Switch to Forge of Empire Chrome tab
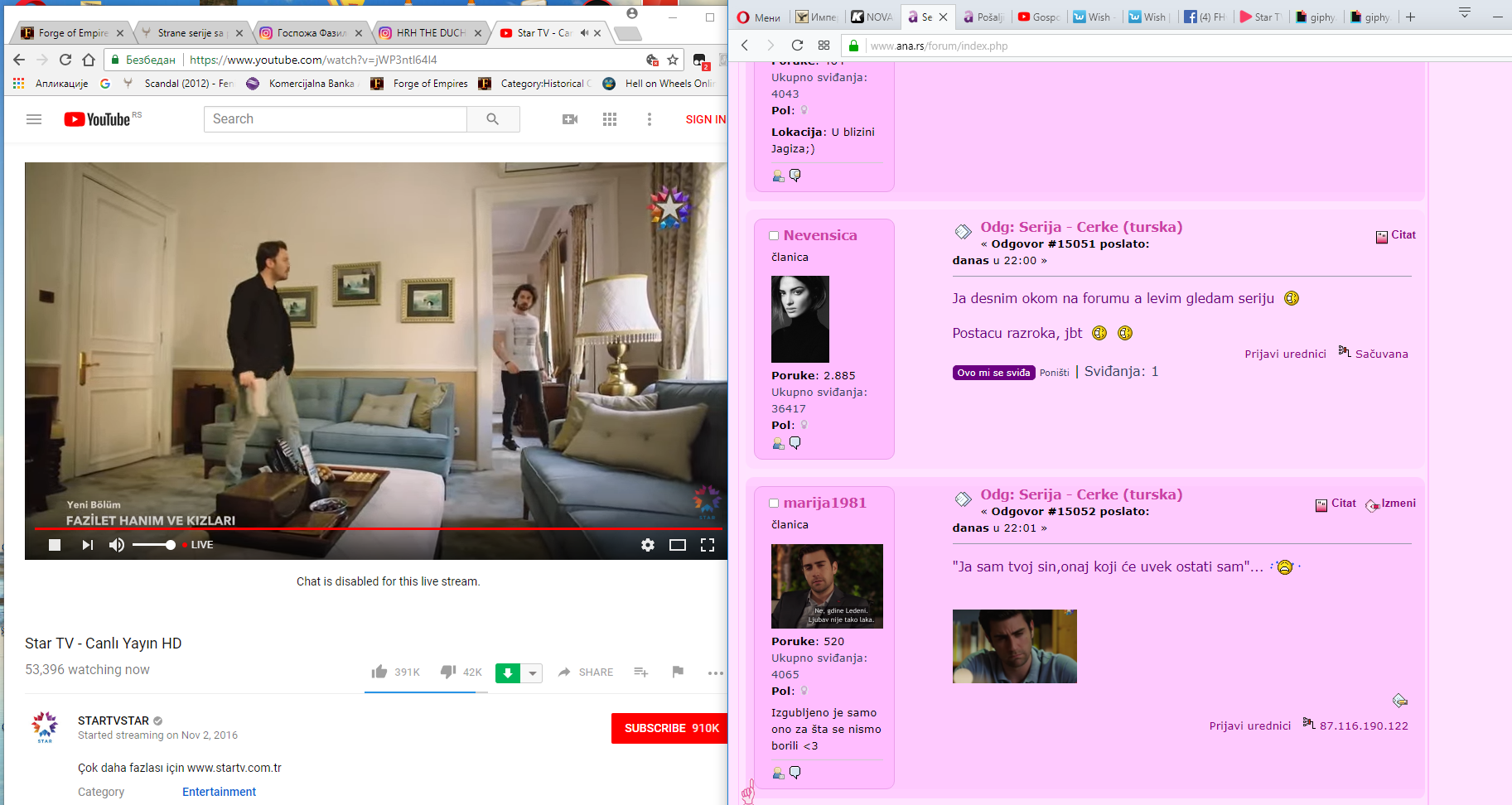The image size is (1512, 805). click(73, 33)
